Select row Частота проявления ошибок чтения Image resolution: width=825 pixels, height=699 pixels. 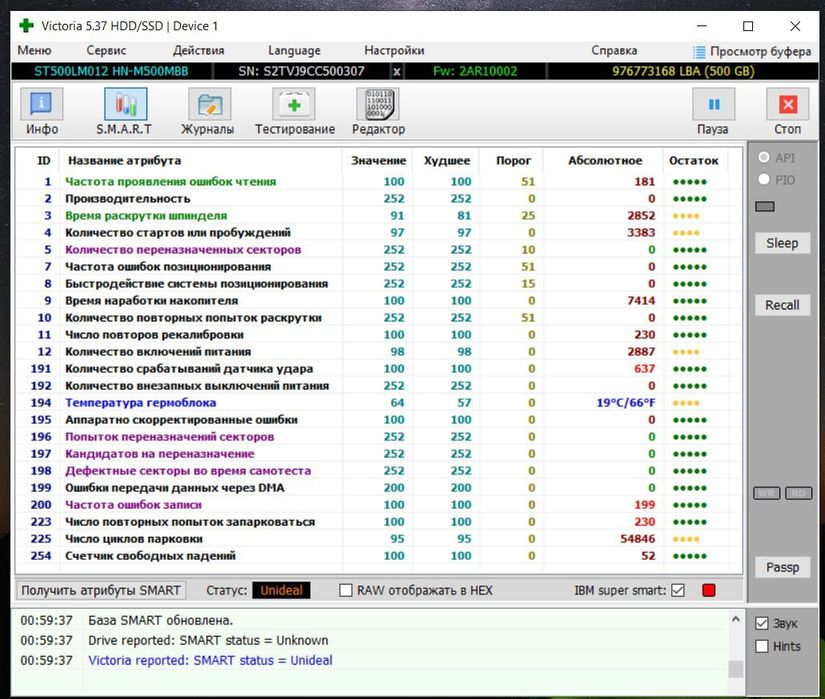pyautogui.click(x=379, y=181)
